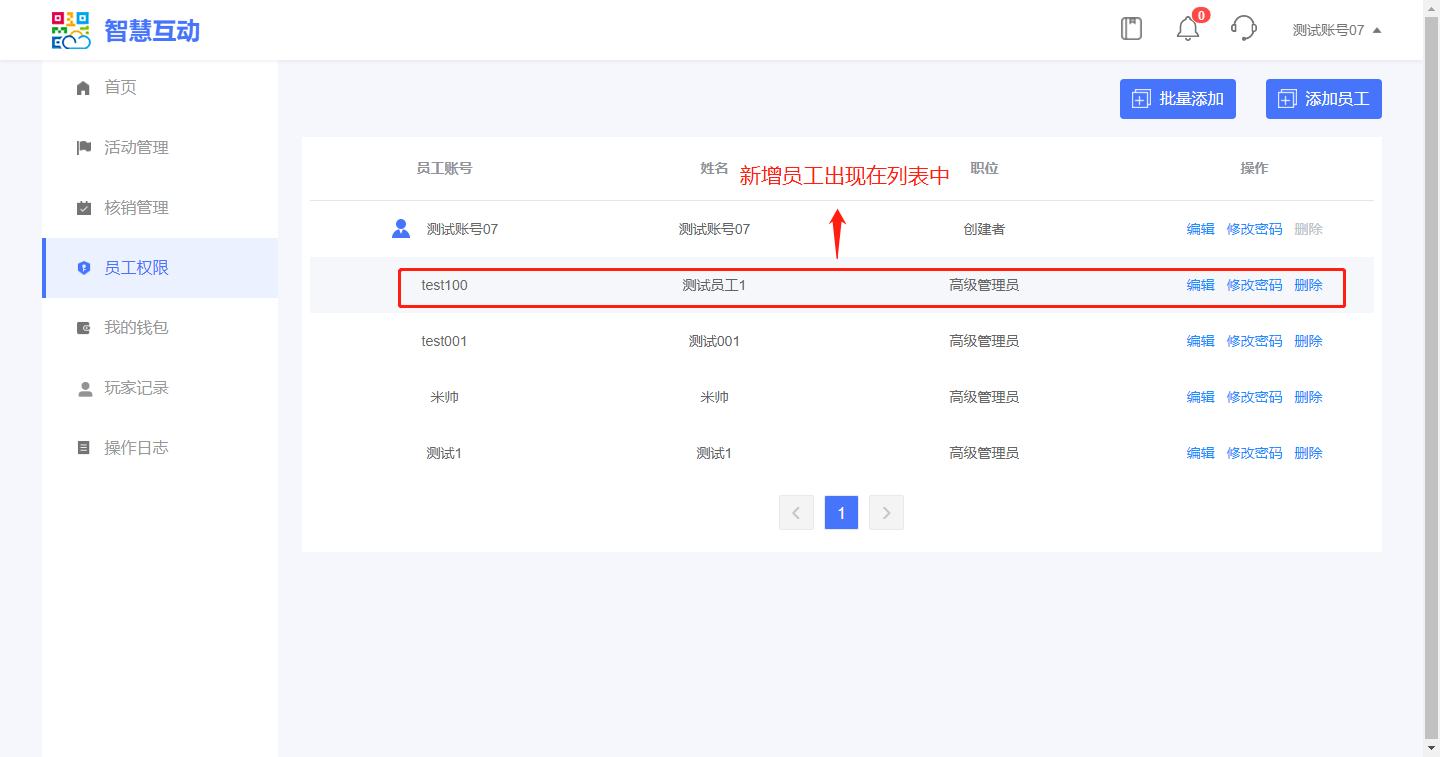
Task: Open 核销管理 in the sidebar
Action: 136,208
